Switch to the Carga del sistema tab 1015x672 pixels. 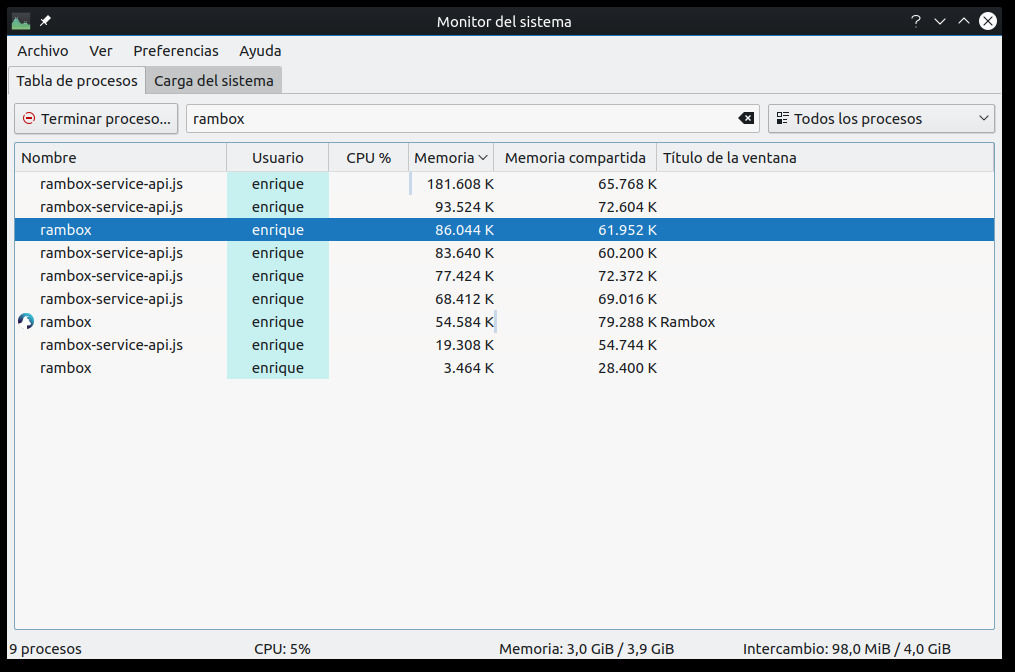pos(214,81)
